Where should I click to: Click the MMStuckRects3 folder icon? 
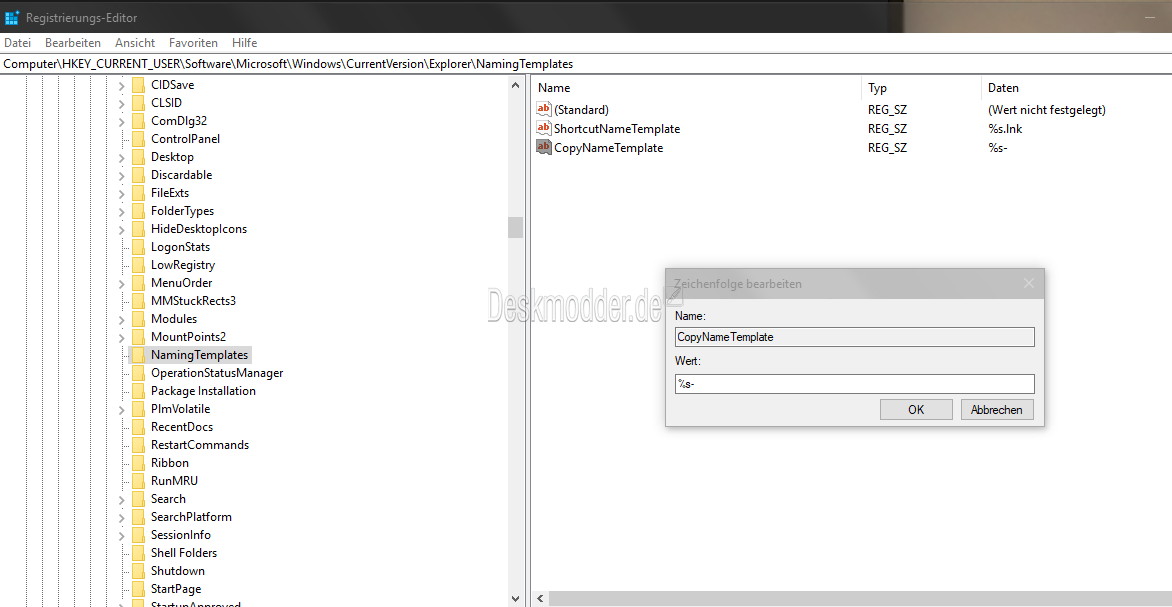pos(138,301)
